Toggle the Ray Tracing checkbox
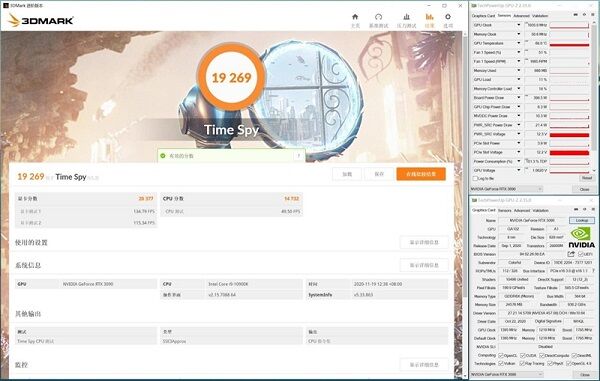The width and height of the screenshot is (600, 381). pos(523,363)
